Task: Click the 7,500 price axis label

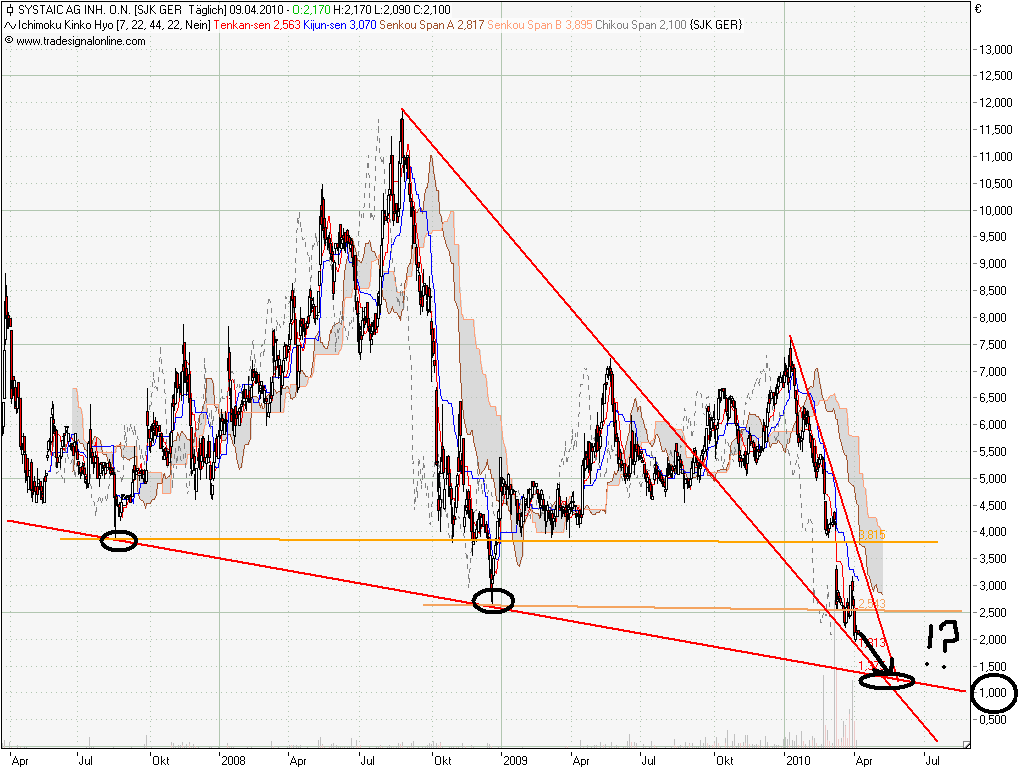Action: (x=993, y=344)
